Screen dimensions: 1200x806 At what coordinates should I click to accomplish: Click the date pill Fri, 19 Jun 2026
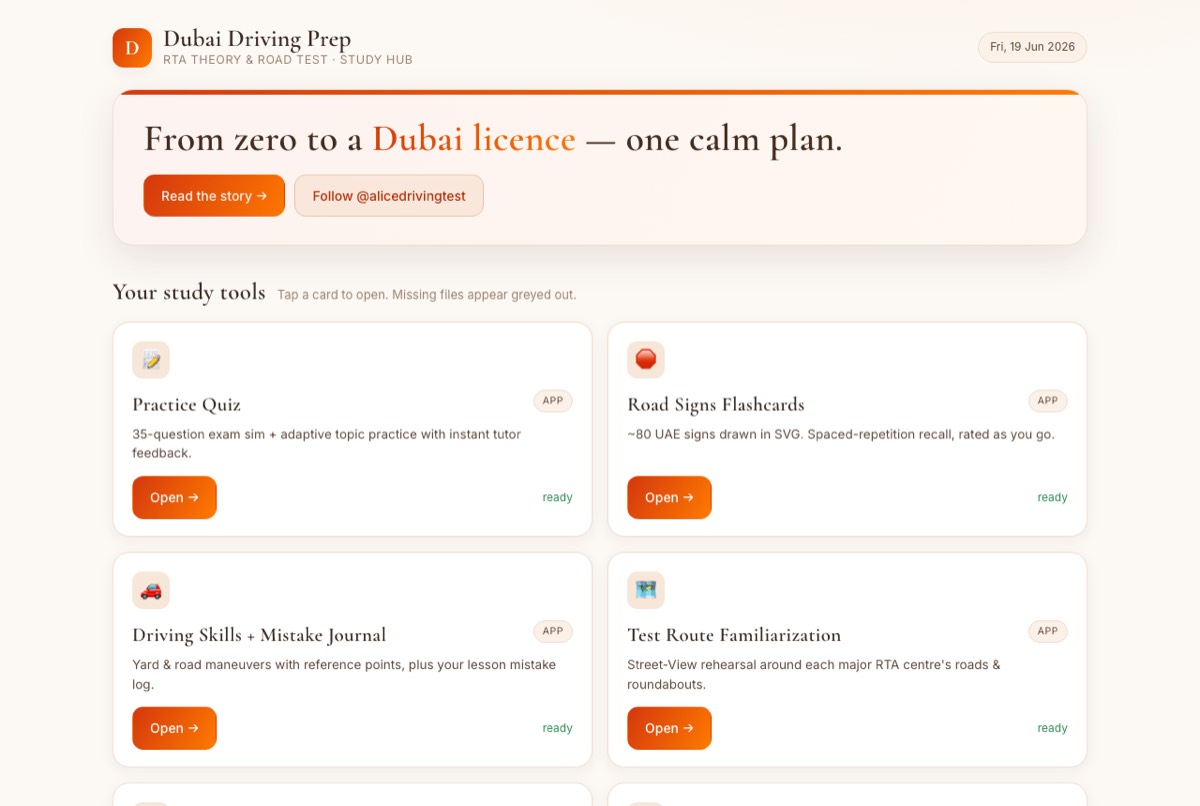tap(1032, 47)
